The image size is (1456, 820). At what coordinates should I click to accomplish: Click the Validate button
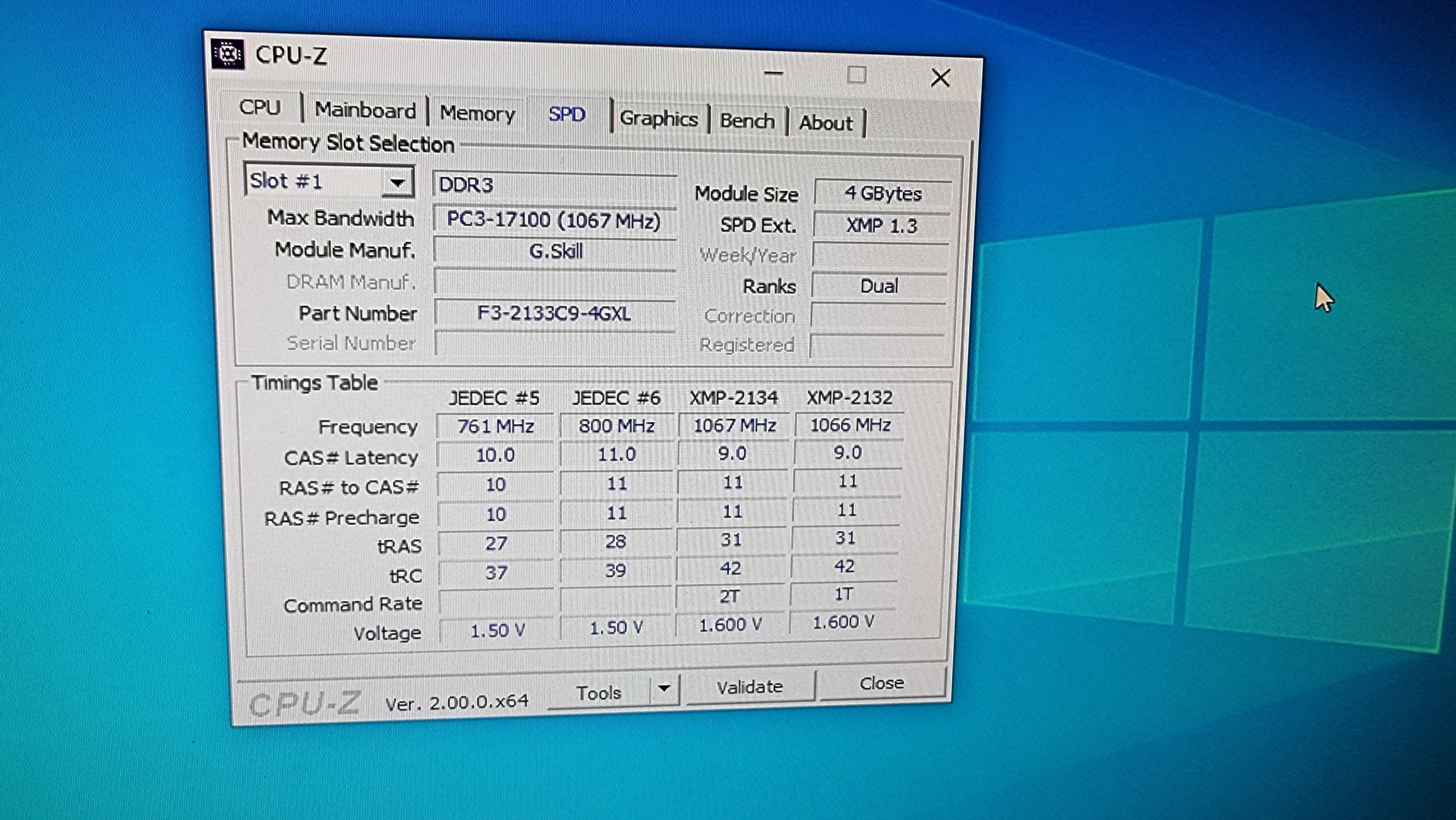pyautogui.click(x=750, y=687)
